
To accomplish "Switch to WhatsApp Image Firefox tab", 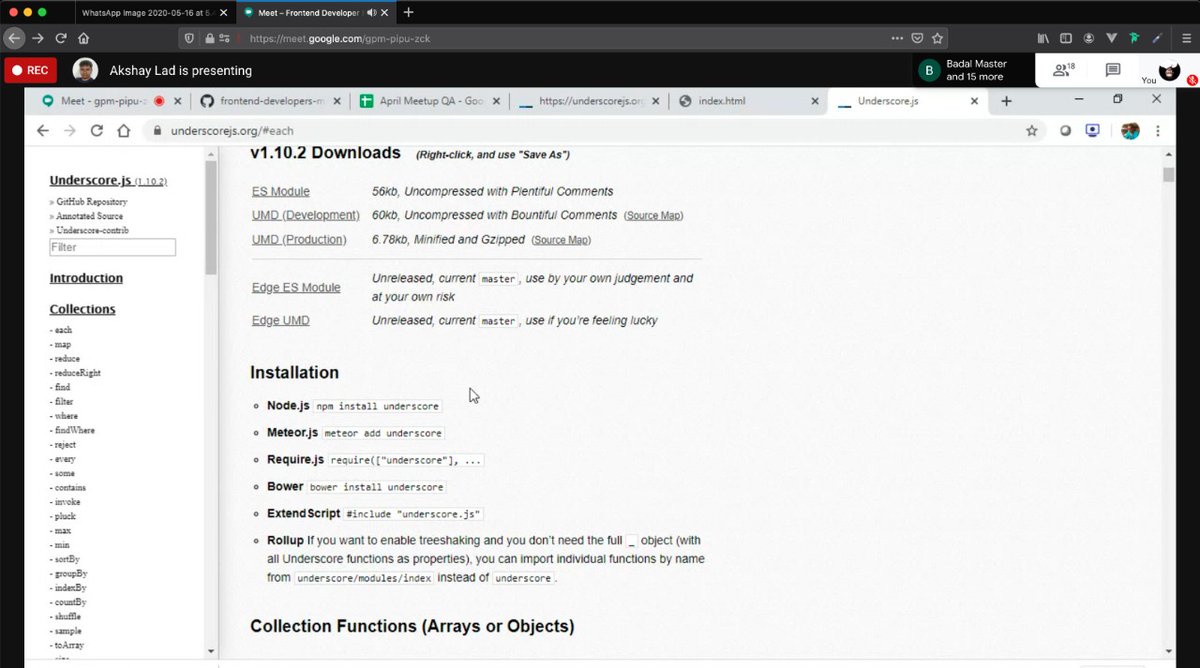I will click(147, 12).
